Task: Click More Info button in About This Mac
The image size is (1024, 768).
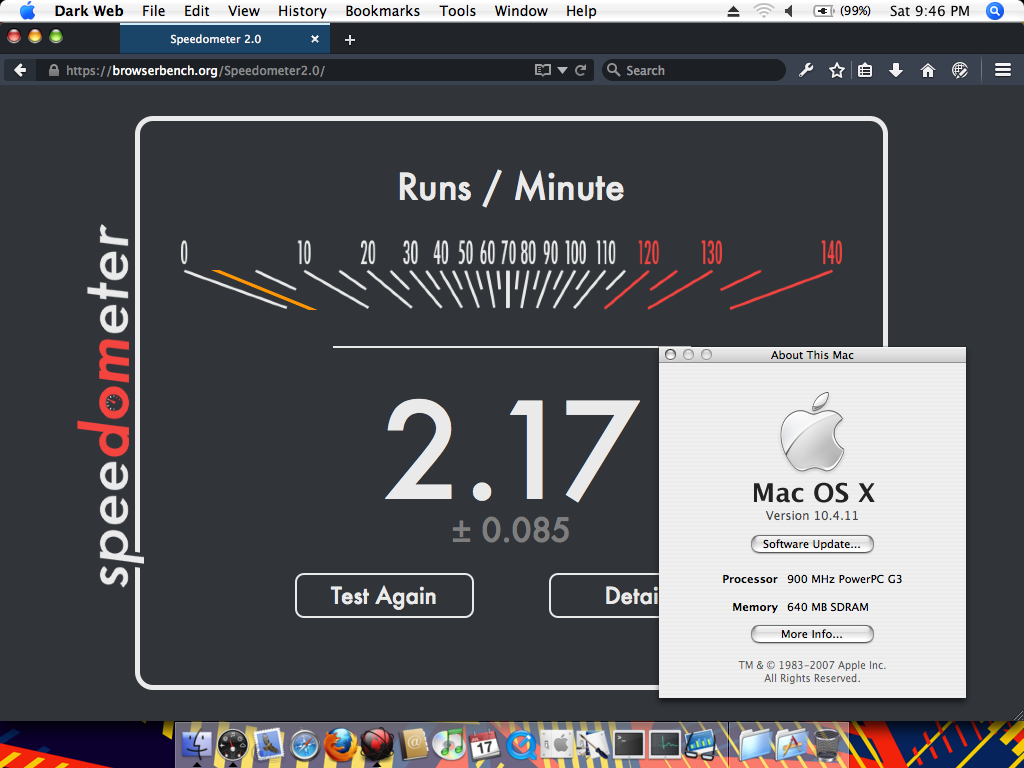Action: [812, 633]
